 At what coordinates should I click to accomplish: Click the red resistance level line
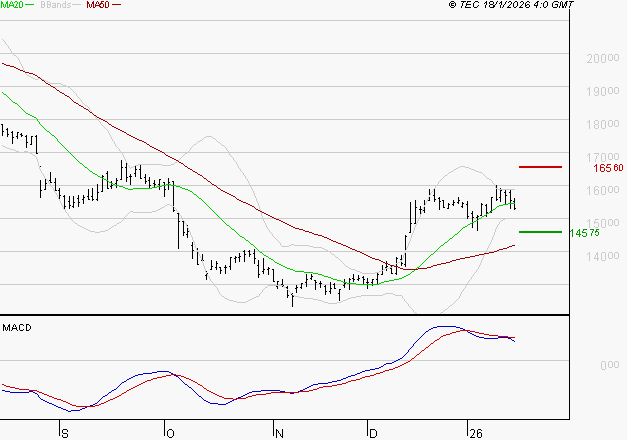point(540,167)
